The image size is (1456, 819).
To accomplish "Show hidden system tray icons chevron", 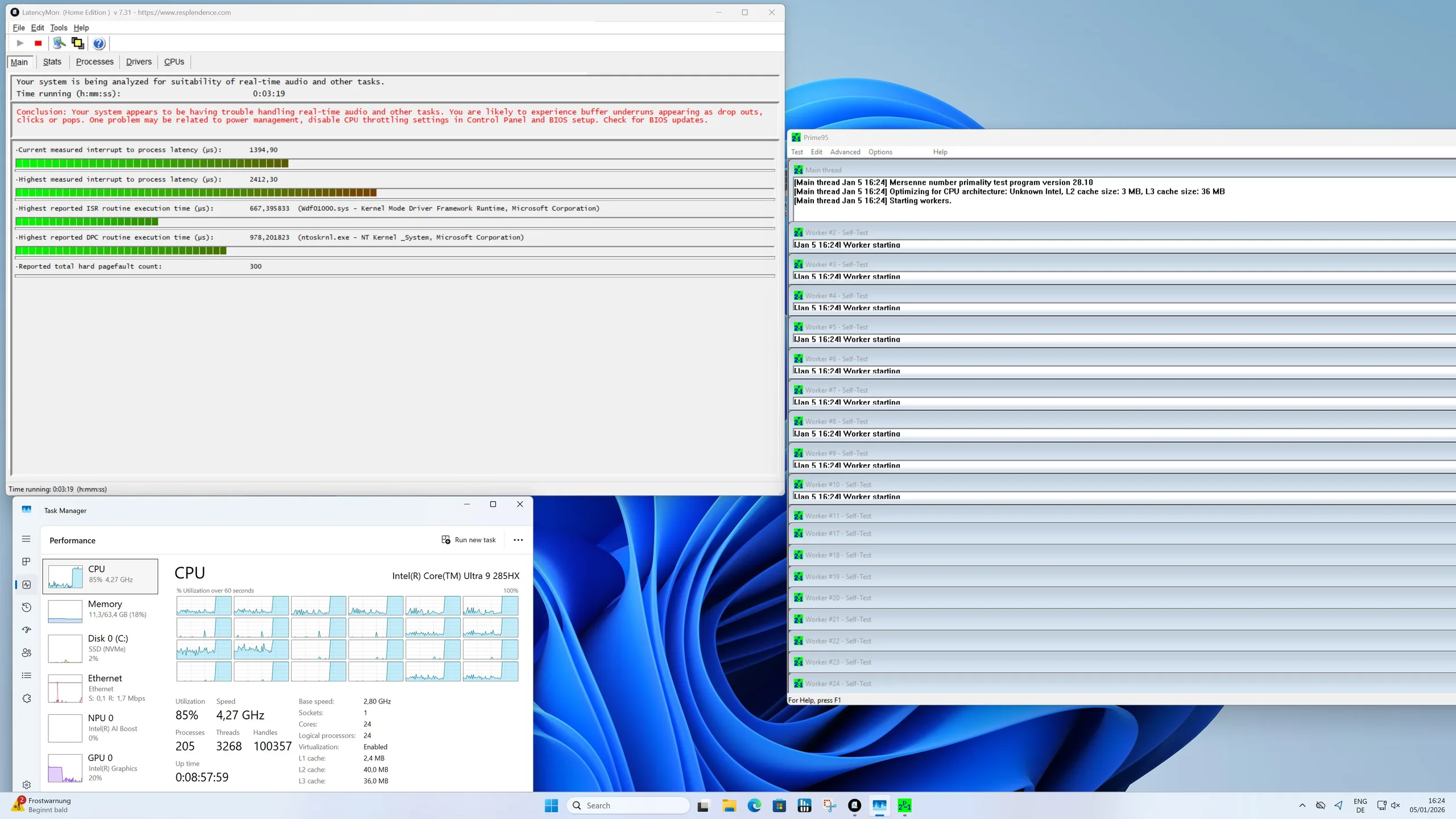I will pyautogui.click(x=1302, y=805).
